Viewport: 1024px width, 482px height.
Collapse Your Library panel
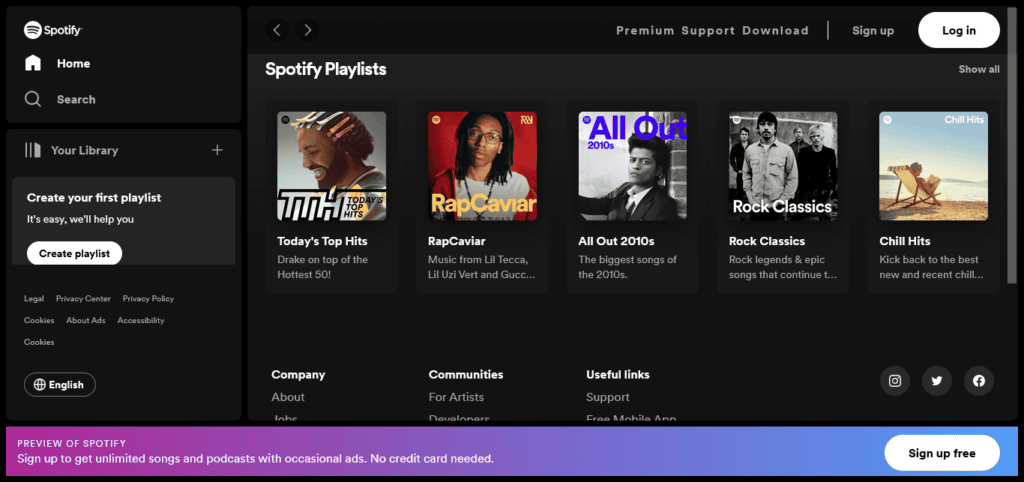click(72, 150)
